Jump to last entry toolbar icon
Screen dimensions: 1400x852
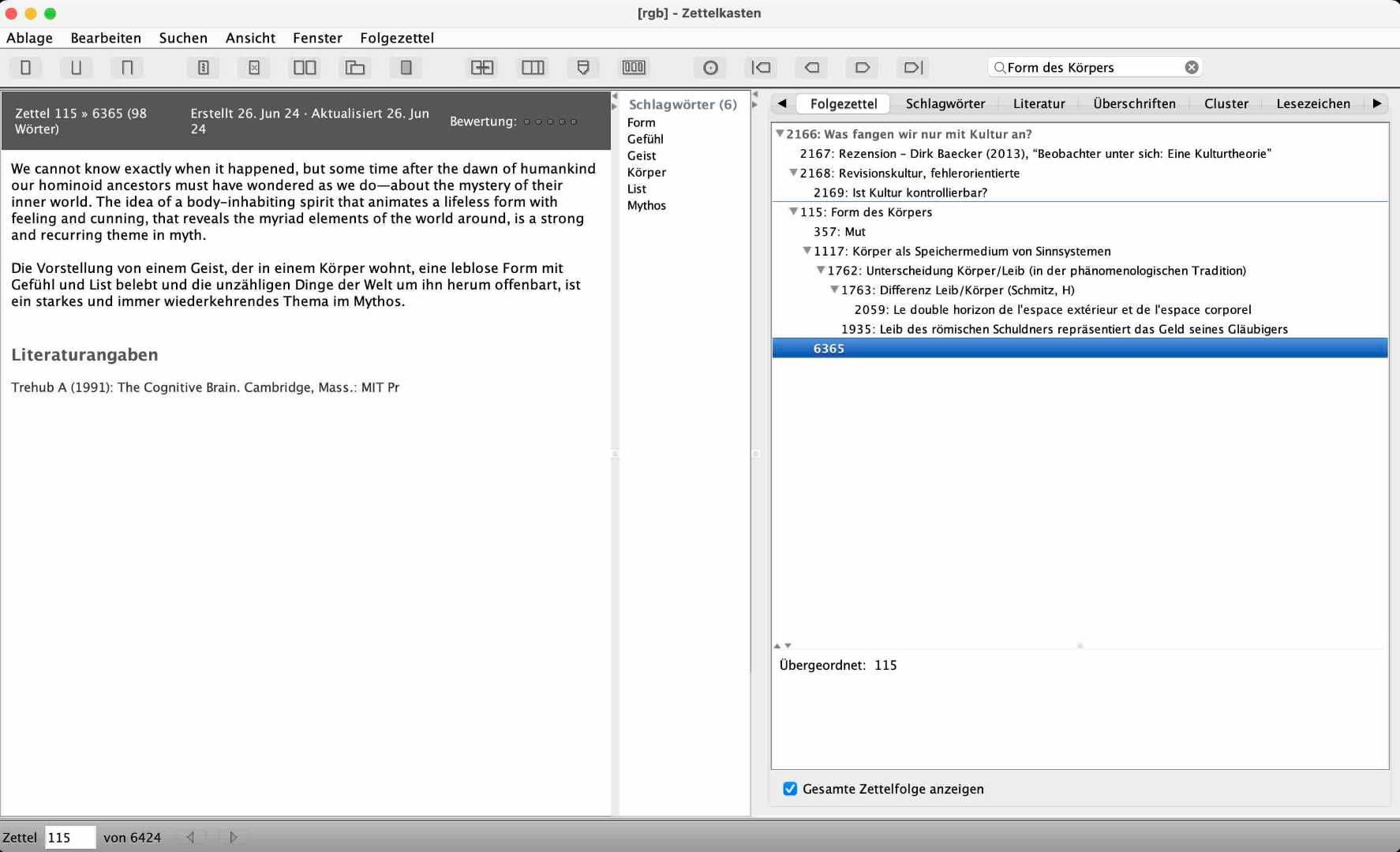click(913, 68)
